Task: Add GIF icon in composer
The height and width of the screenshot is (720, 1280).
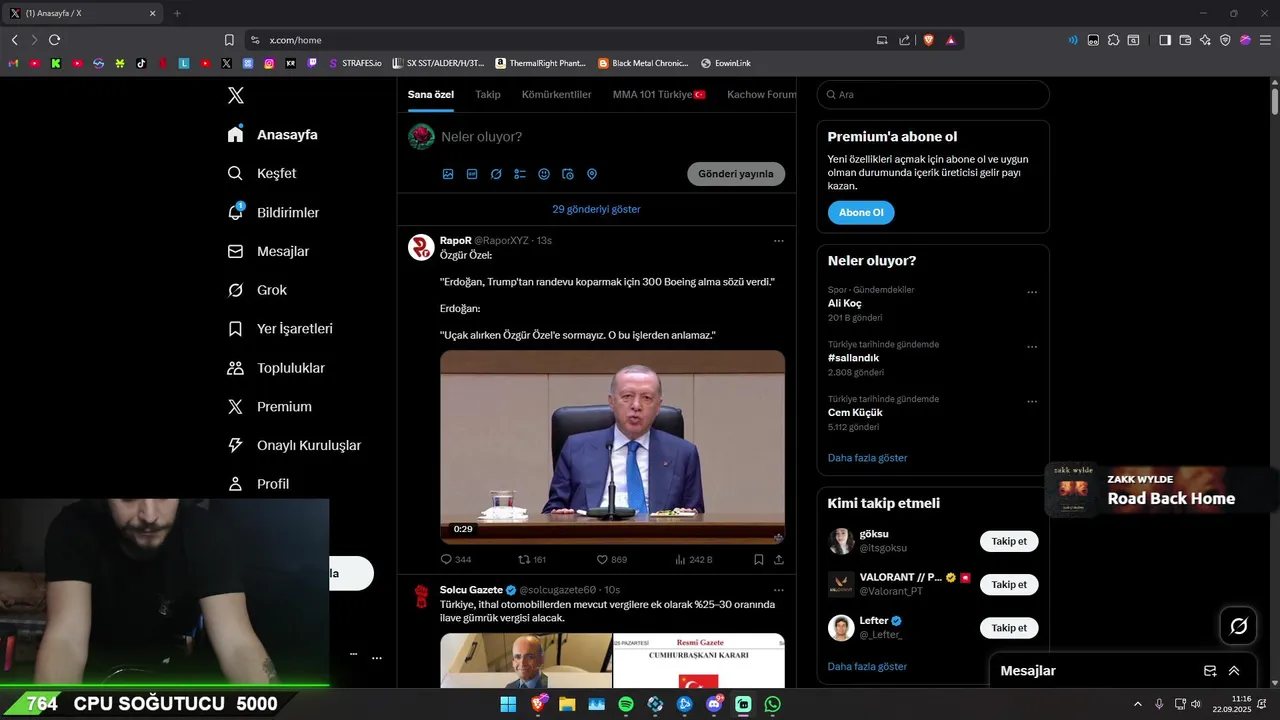Action: pos(472,174)
